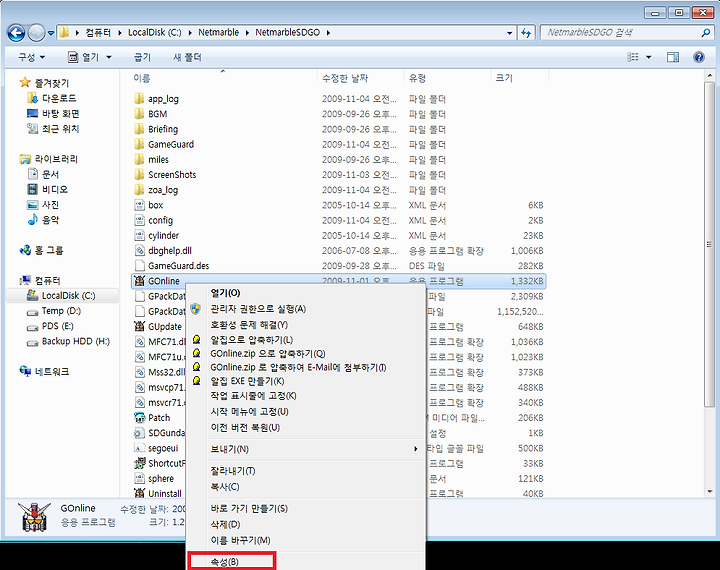Select the GUpdate application icon
This screenshot has width=720, height=570.
coord(139,326)
